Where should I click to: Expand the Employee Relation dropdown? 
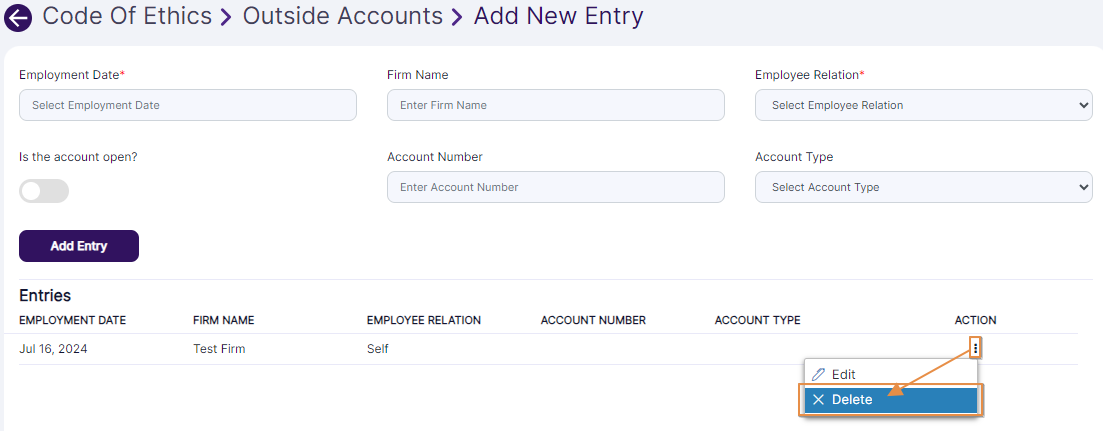pyautogui.click(x=923, y=105)
